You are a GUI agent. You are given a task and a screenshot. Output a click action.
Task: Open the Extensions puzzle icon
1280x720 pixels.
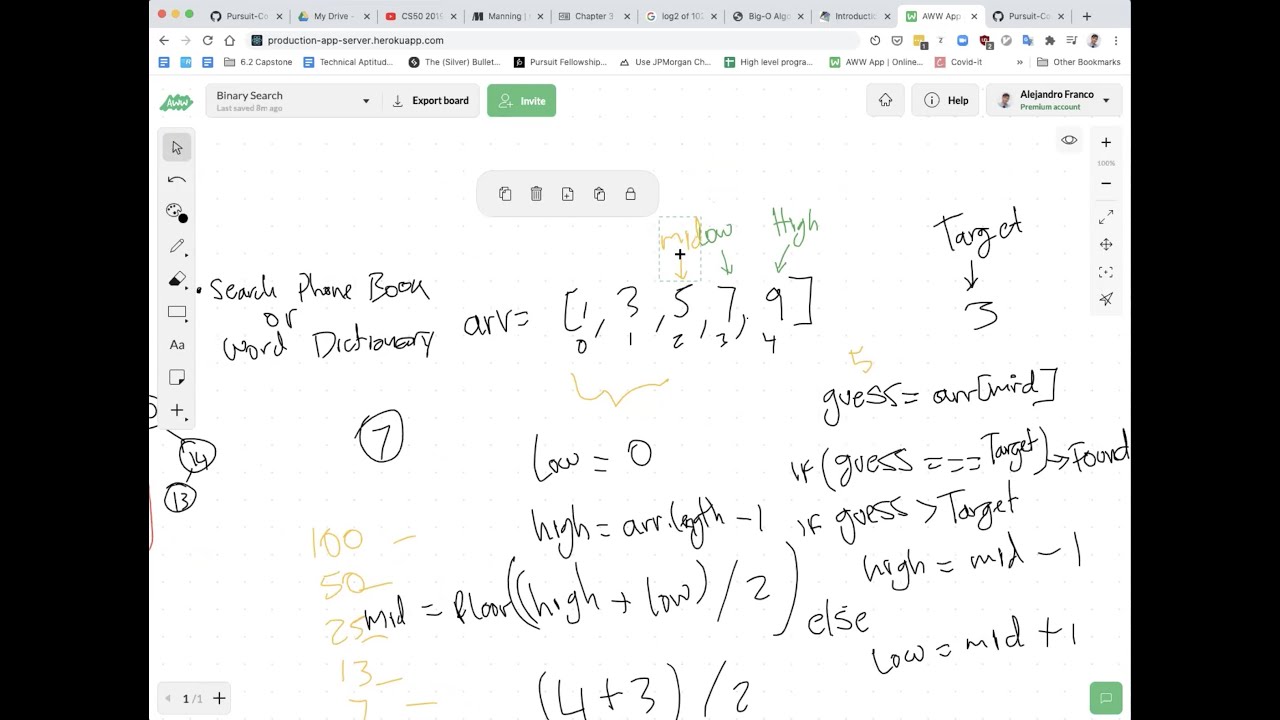point(1049,40)
